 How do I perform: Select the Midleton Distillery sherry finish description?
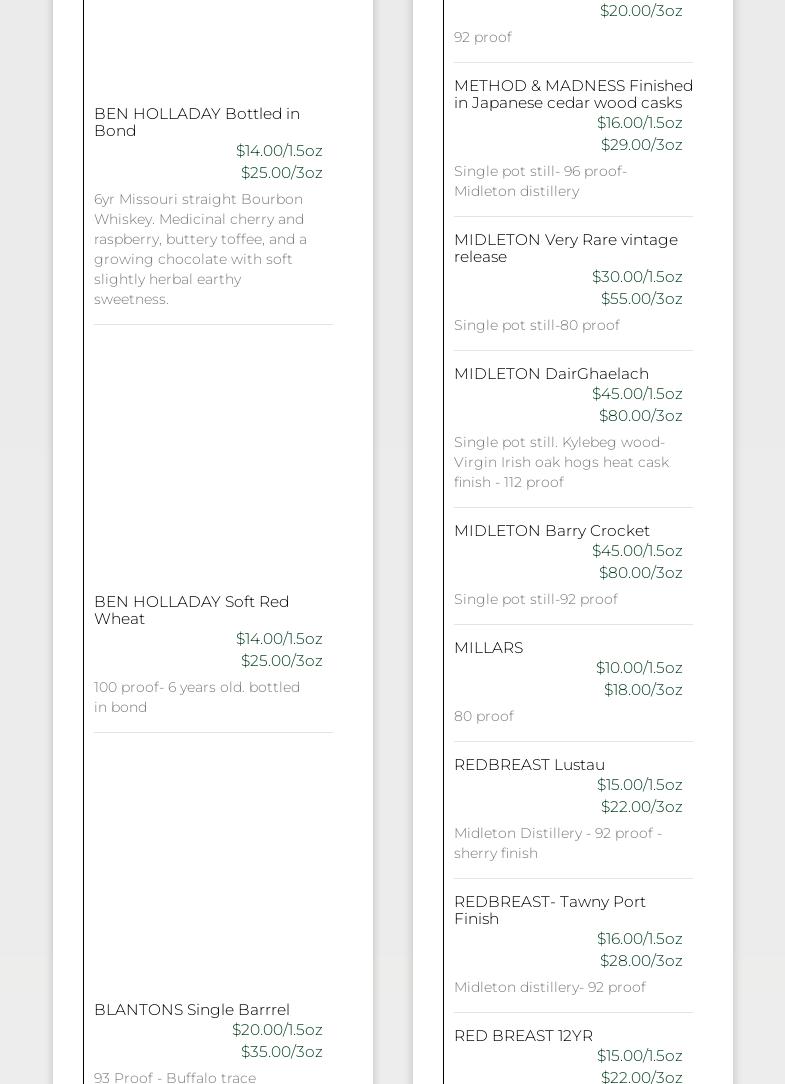(557, 843)
